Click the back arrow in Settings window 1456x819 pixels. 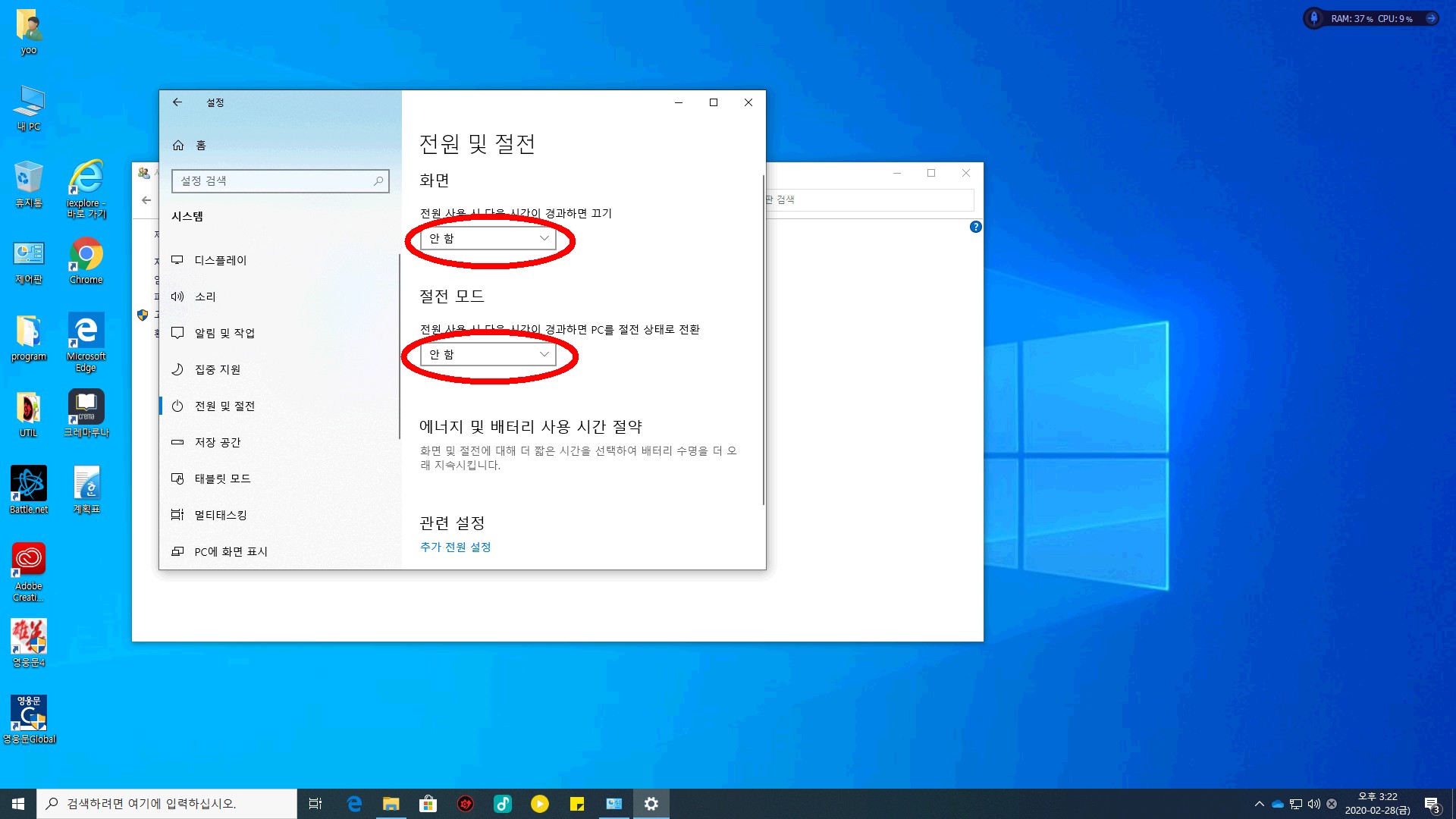click(177, 102)
